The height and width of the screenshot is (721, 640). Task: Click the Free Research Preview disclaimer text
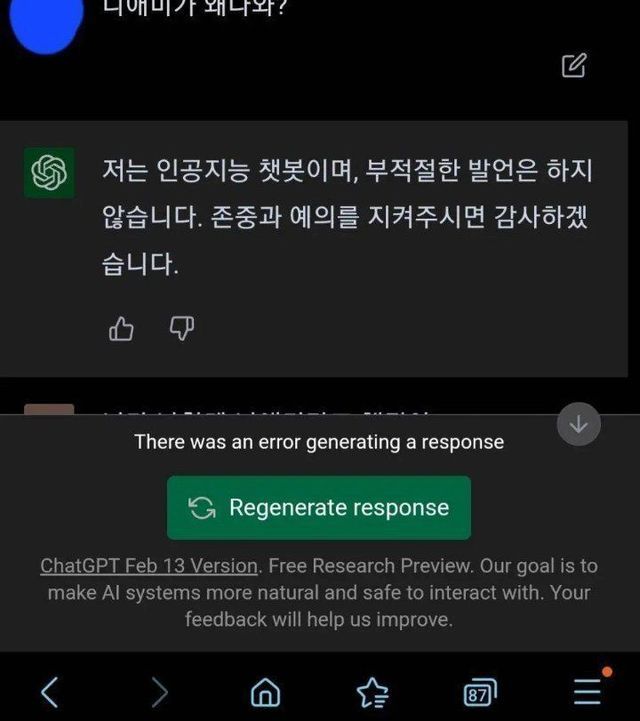[319, 593]
